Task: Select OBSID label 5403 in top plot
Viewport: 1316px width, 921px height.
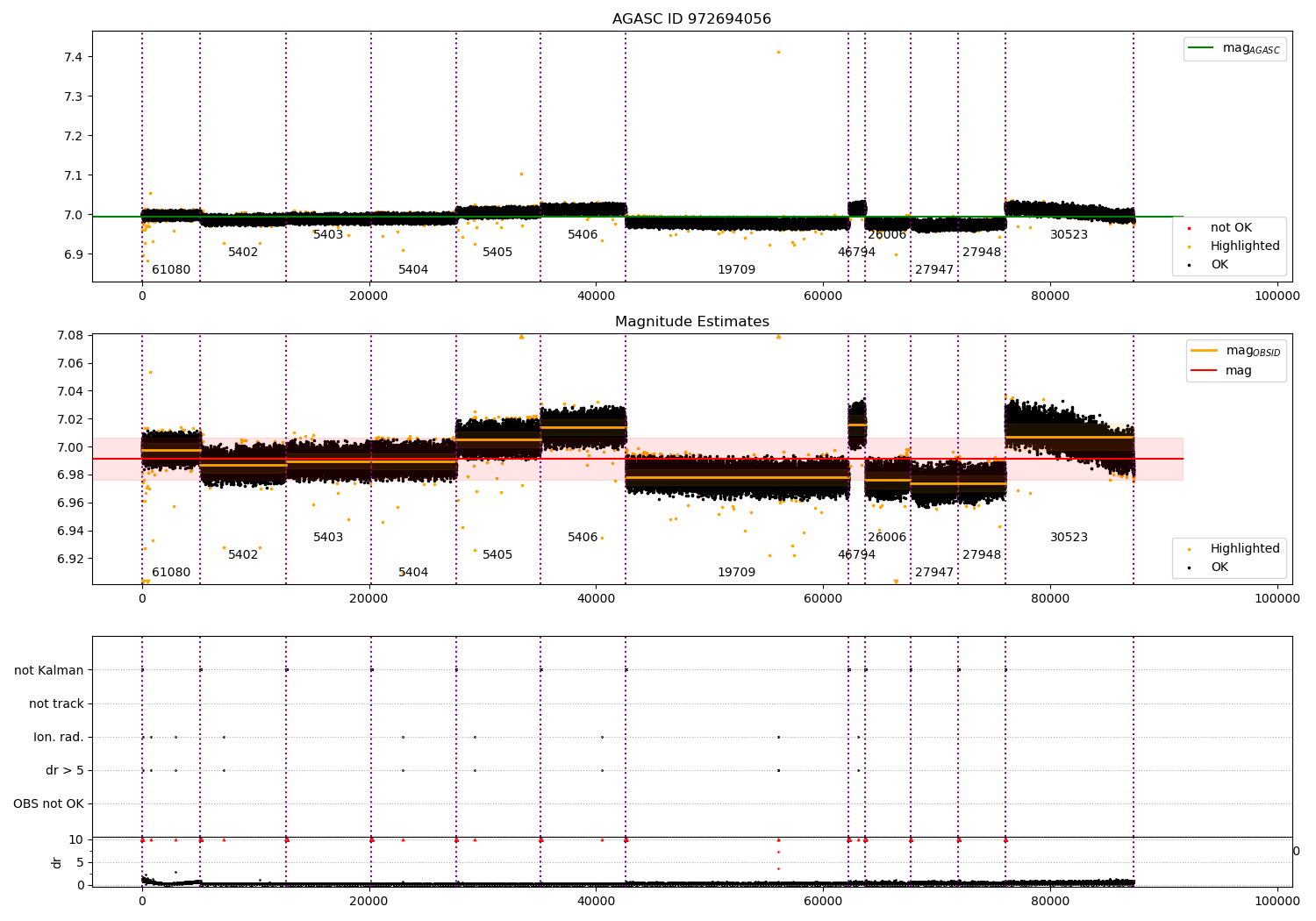Action: (x=328, y=234)
